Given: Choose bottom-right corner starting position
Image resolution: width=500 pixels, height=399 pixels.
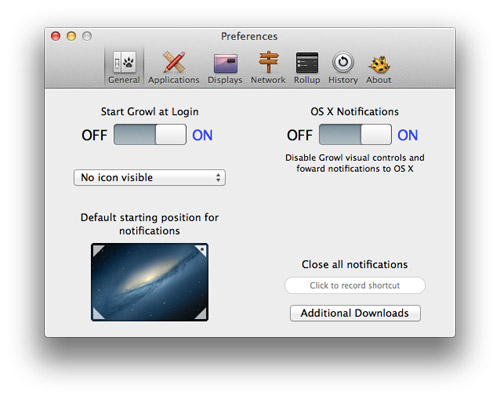Looking at the screenshot, I should point(201,314).
